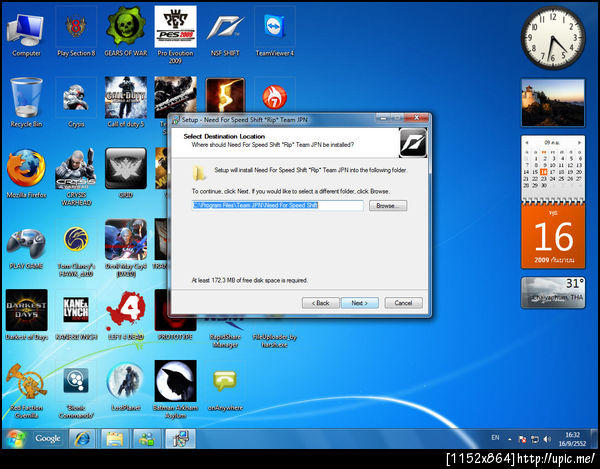600x469 pixels.
Task: Open TeamViewer 4 desktop icon
Action: pos(275,31)
